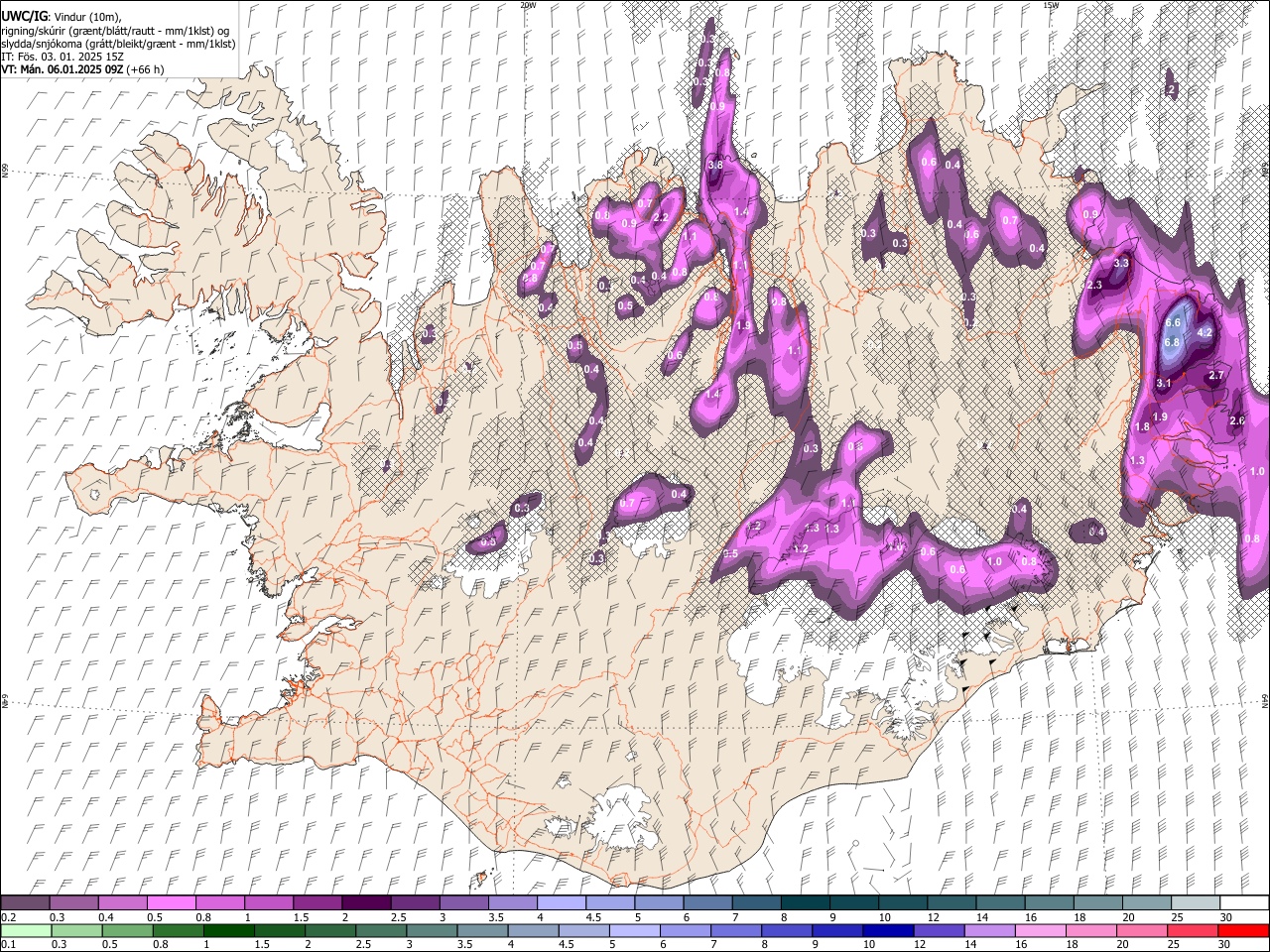Select the bright red rain swatch after 30
This screenshot has height=952, width=1270.
click(x=1242, y=930)
